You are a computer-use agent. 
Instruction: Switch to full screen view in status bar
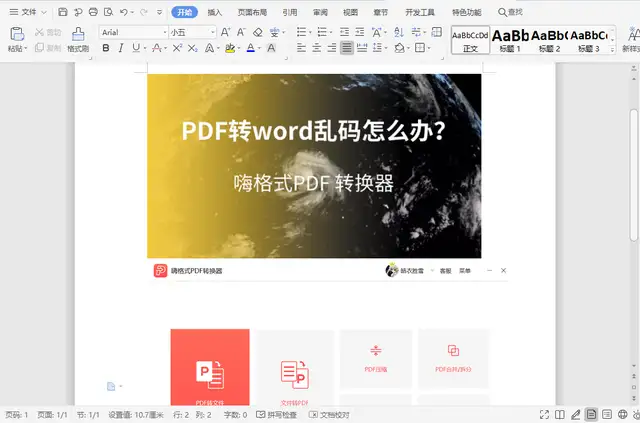(x=544, y=414)
